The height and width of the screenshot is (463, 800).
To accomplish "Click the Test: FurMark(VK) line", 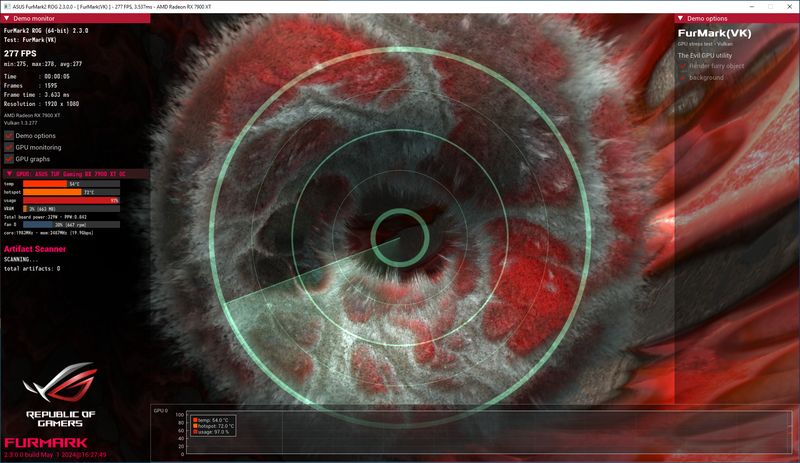I will (30, 40).
